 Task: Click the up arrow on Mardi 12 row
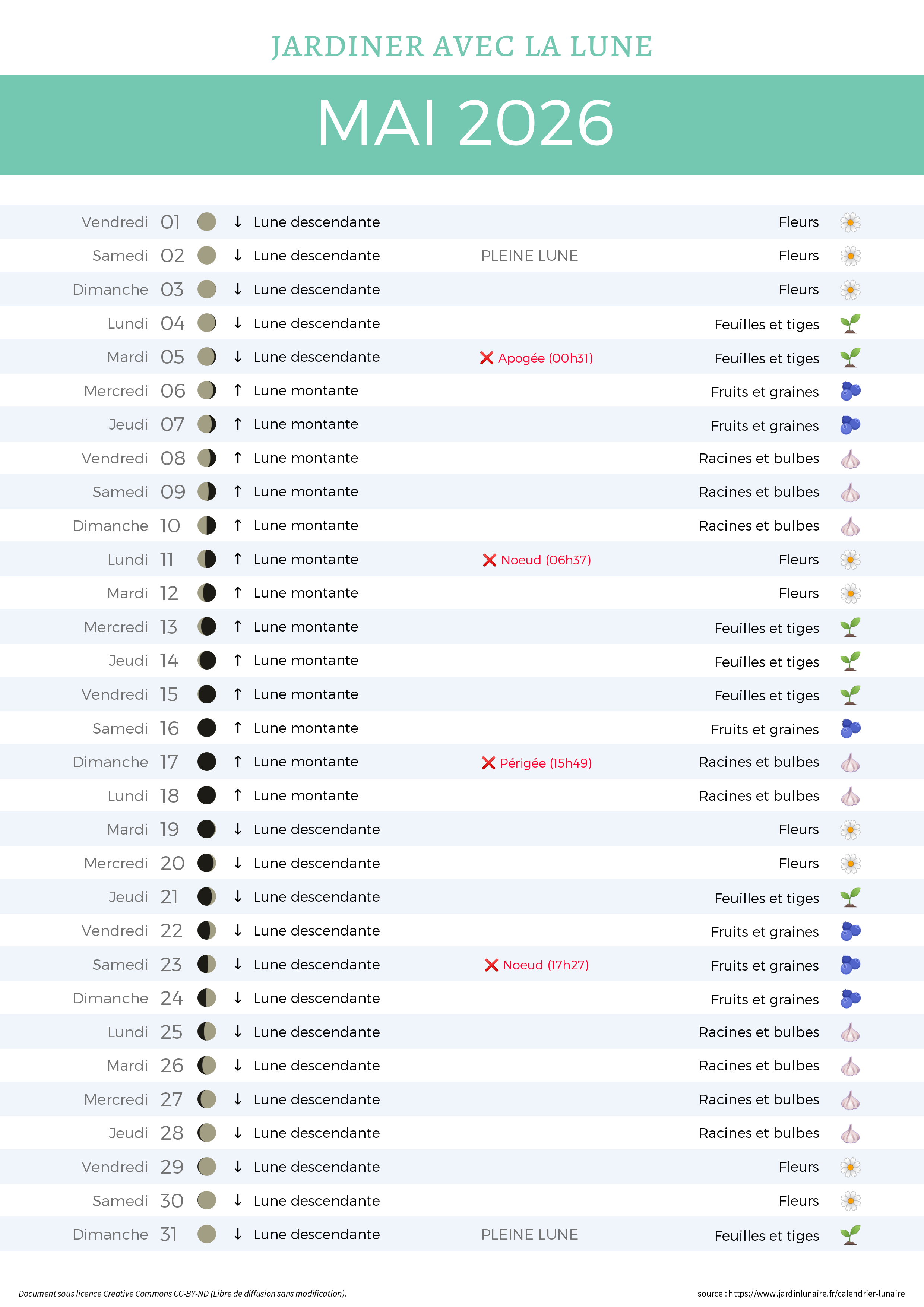[238, 593]
